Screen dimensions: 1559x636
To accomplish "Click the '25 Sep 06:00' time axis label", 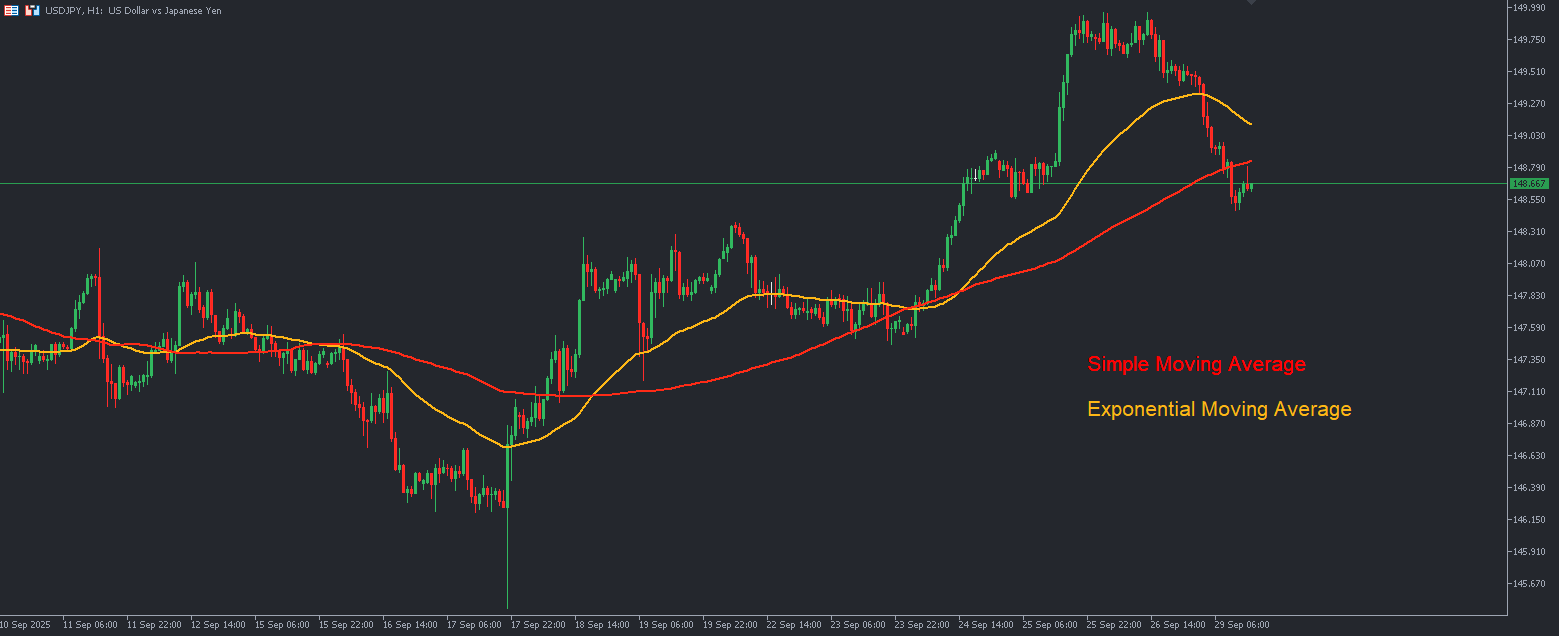I will (x=1052, y=625).
